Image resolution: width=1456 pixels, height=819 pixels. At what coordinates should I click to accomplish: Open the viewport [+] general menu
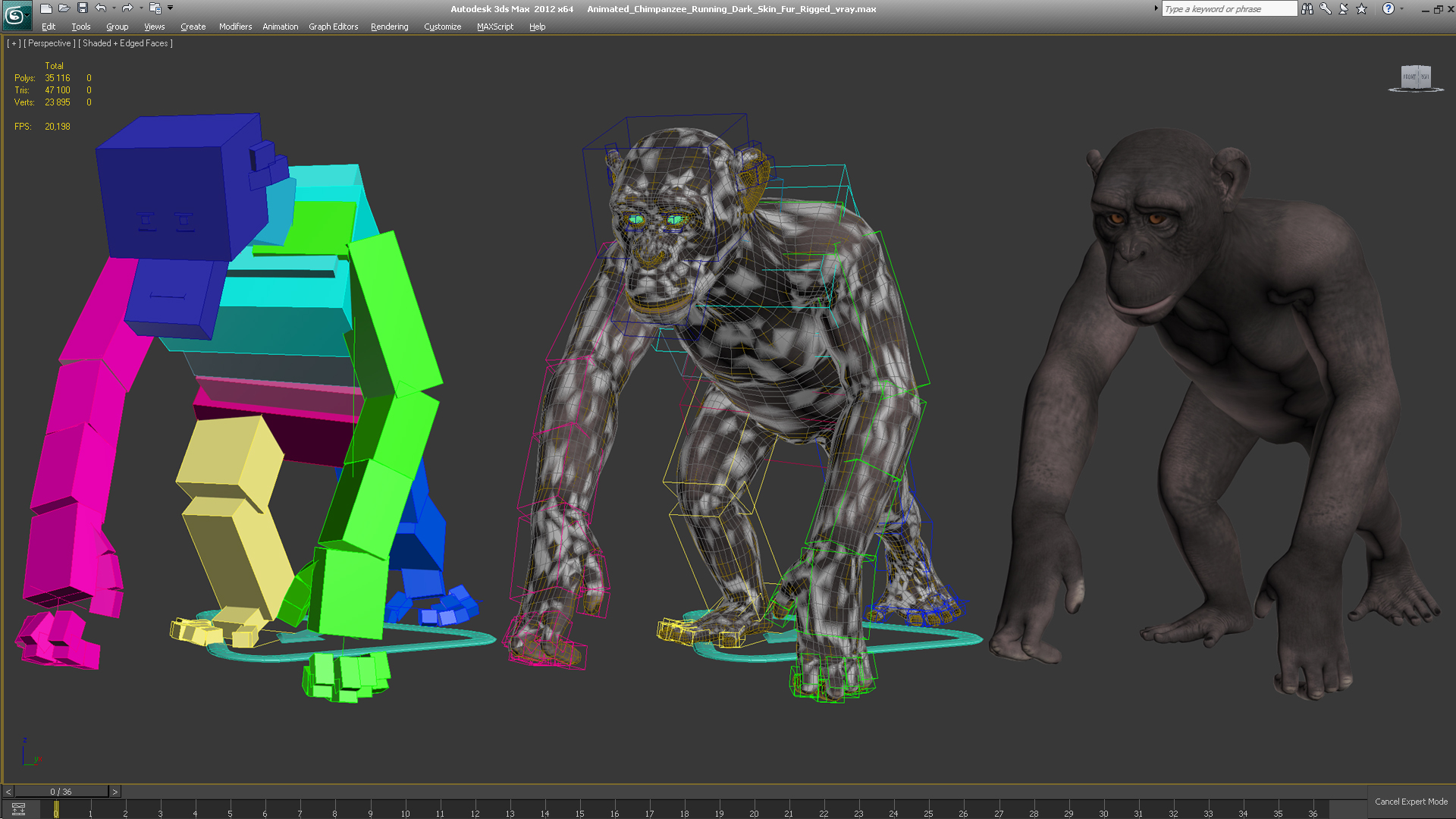pyautogui.click(x=14, y=43)
